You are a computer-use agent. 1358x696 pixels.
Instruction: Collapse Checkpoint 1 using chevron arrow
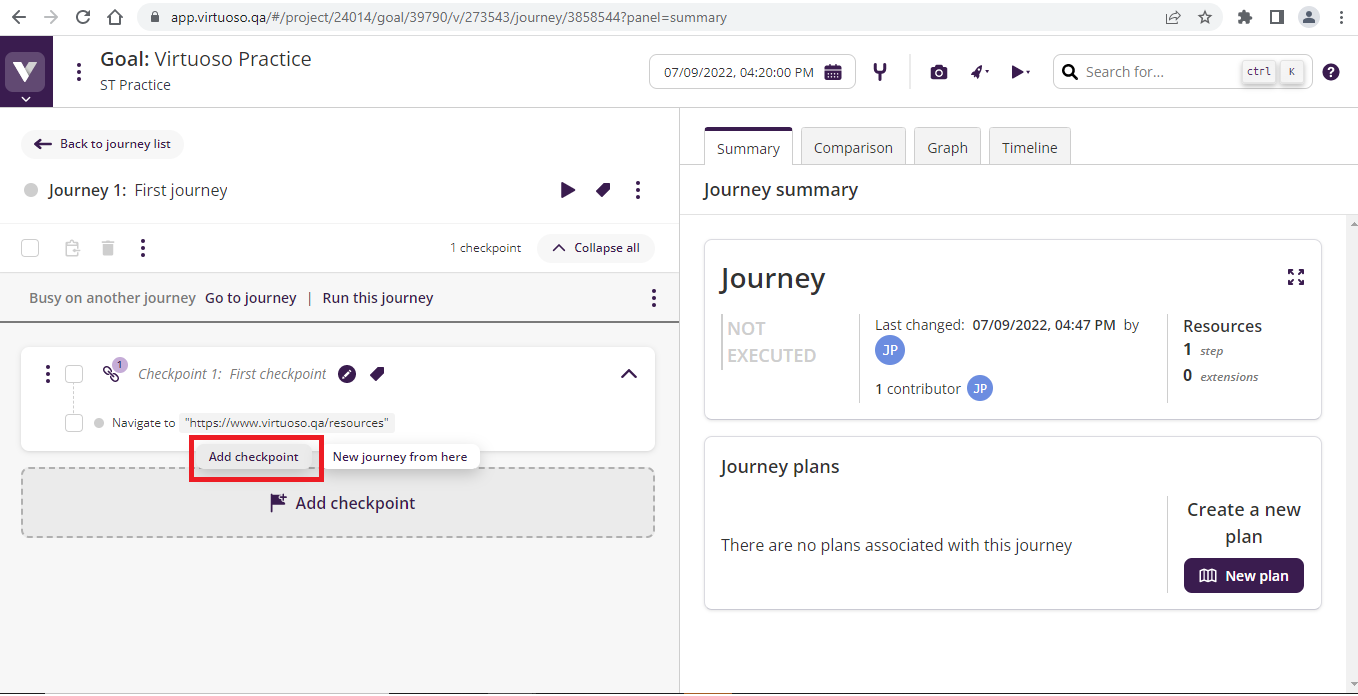coord(628,374)
